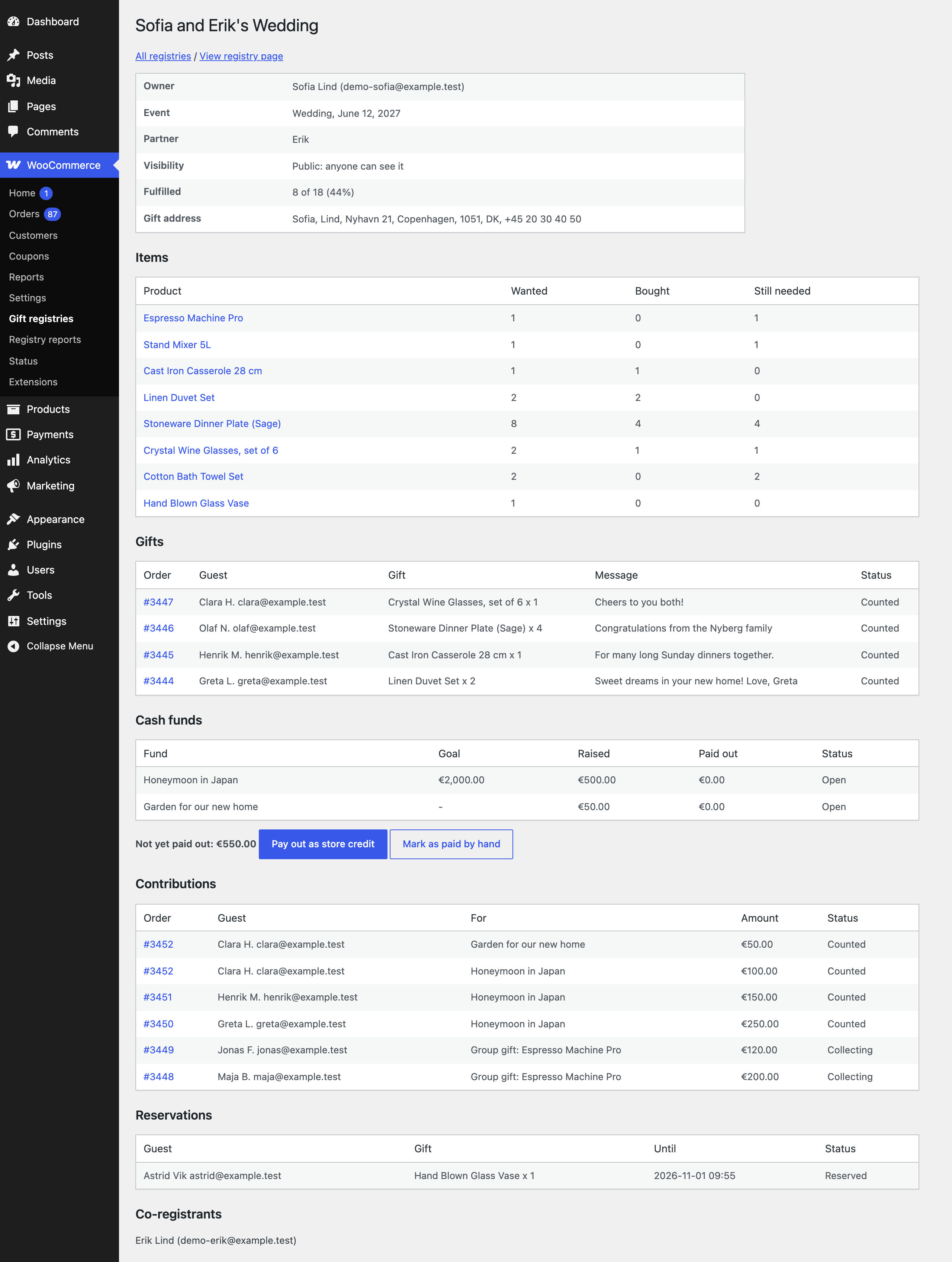Open the Settings sliders icon
The image size is (952, 1262).
pos(14,621)
